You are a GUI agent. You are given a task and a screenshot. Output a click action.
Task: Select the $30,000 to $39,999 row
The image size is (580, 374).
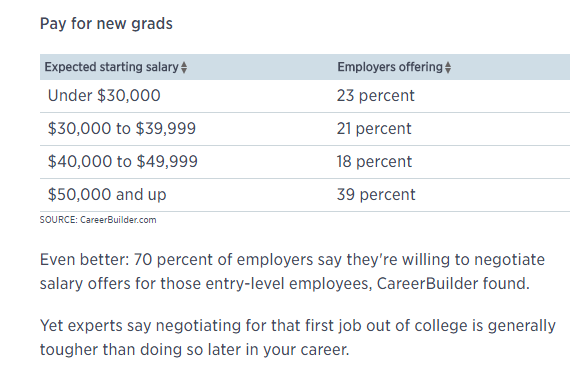pyautogui.click(x=305, y=129)
